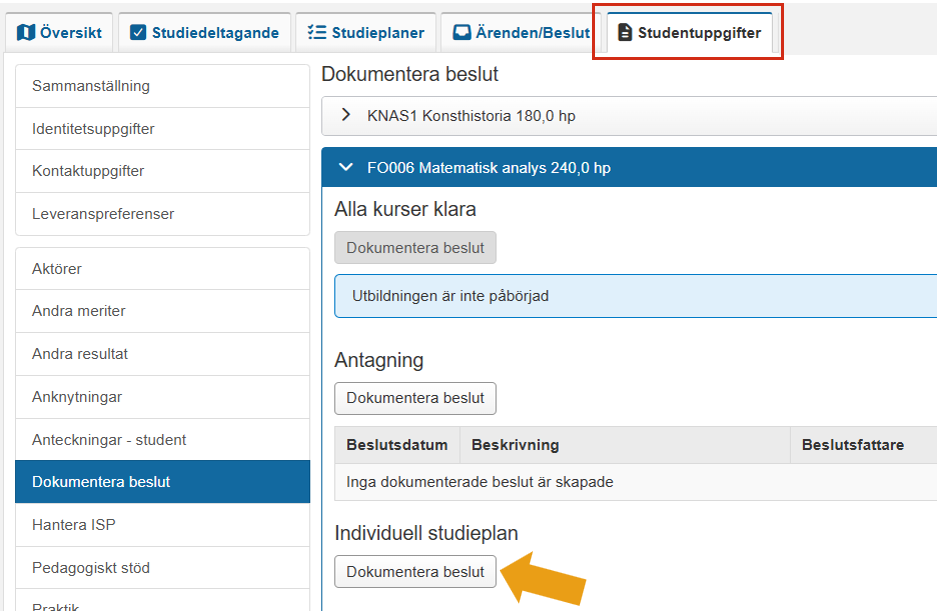The width and height of the screenshot is (937, 611).
Task: Click the Alla kurser klara heading
Action: pos(405,209)
